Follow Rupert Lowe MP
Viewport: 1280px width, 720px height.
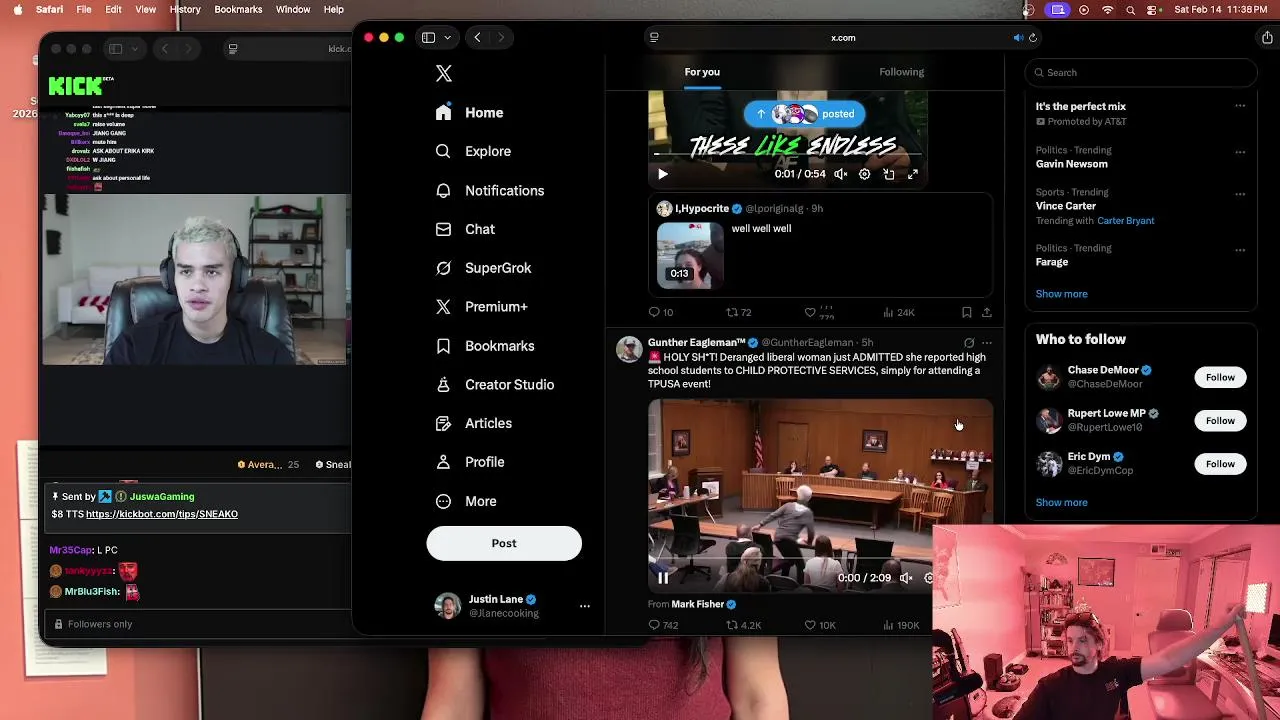click(1220, 421)
